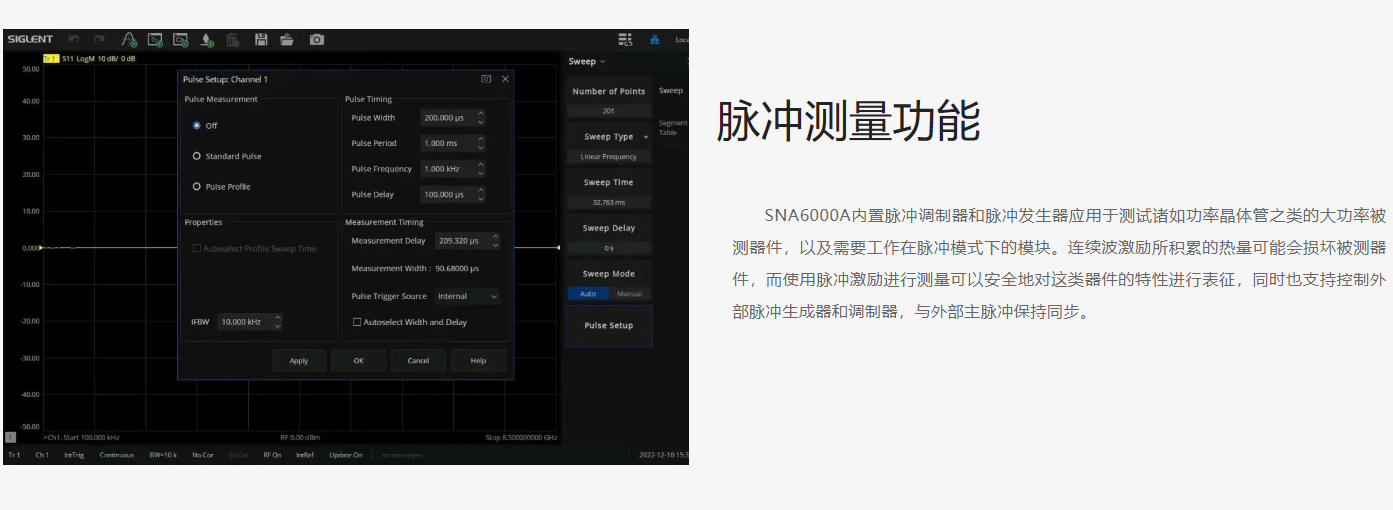Click IntTrig in status bar
This screenshot has height=510, width=1393.
coord(75,455)
